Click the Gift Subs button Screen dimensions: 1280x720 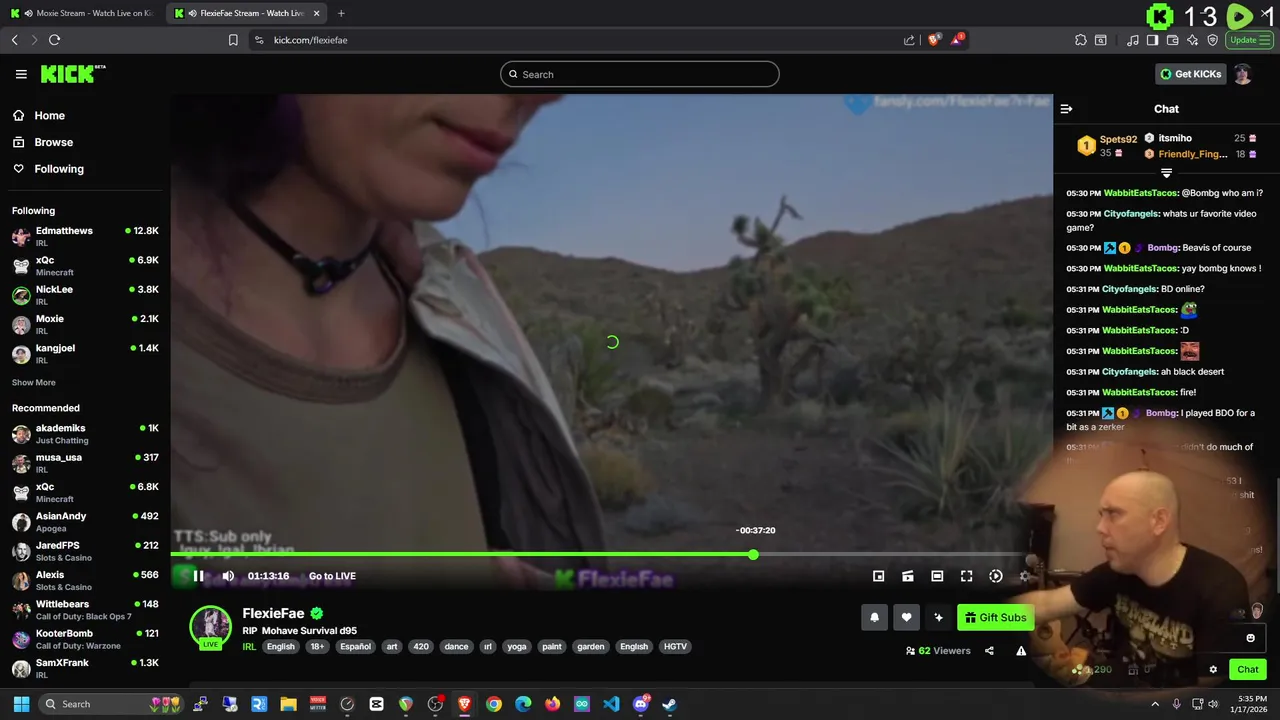[994, 618]
